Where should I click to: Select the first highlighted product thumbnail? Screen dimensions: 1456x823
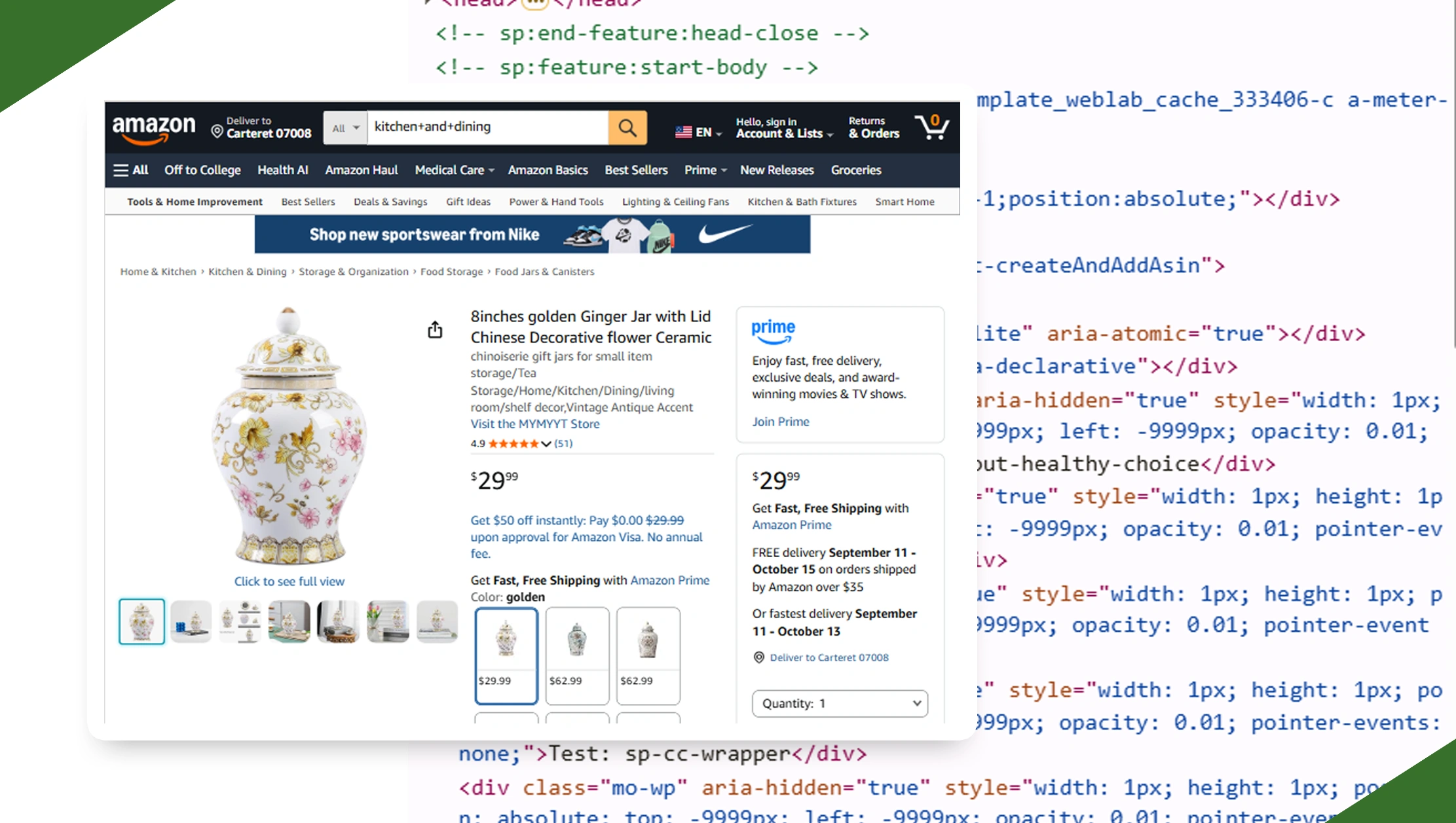pos(141,621)
